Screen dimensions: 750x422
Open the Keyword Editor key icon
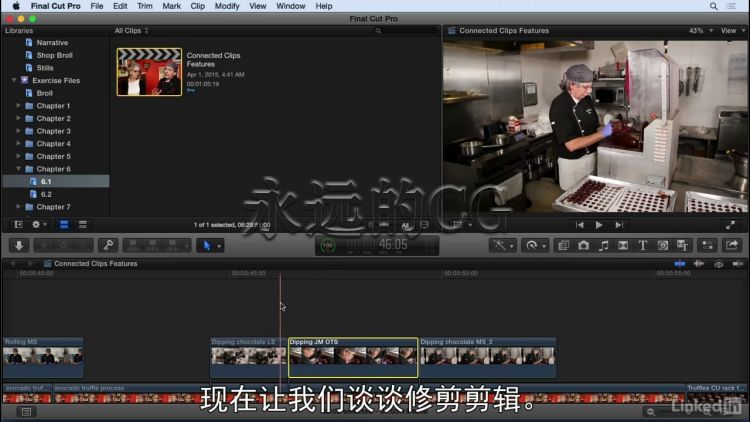coord(109,245)
